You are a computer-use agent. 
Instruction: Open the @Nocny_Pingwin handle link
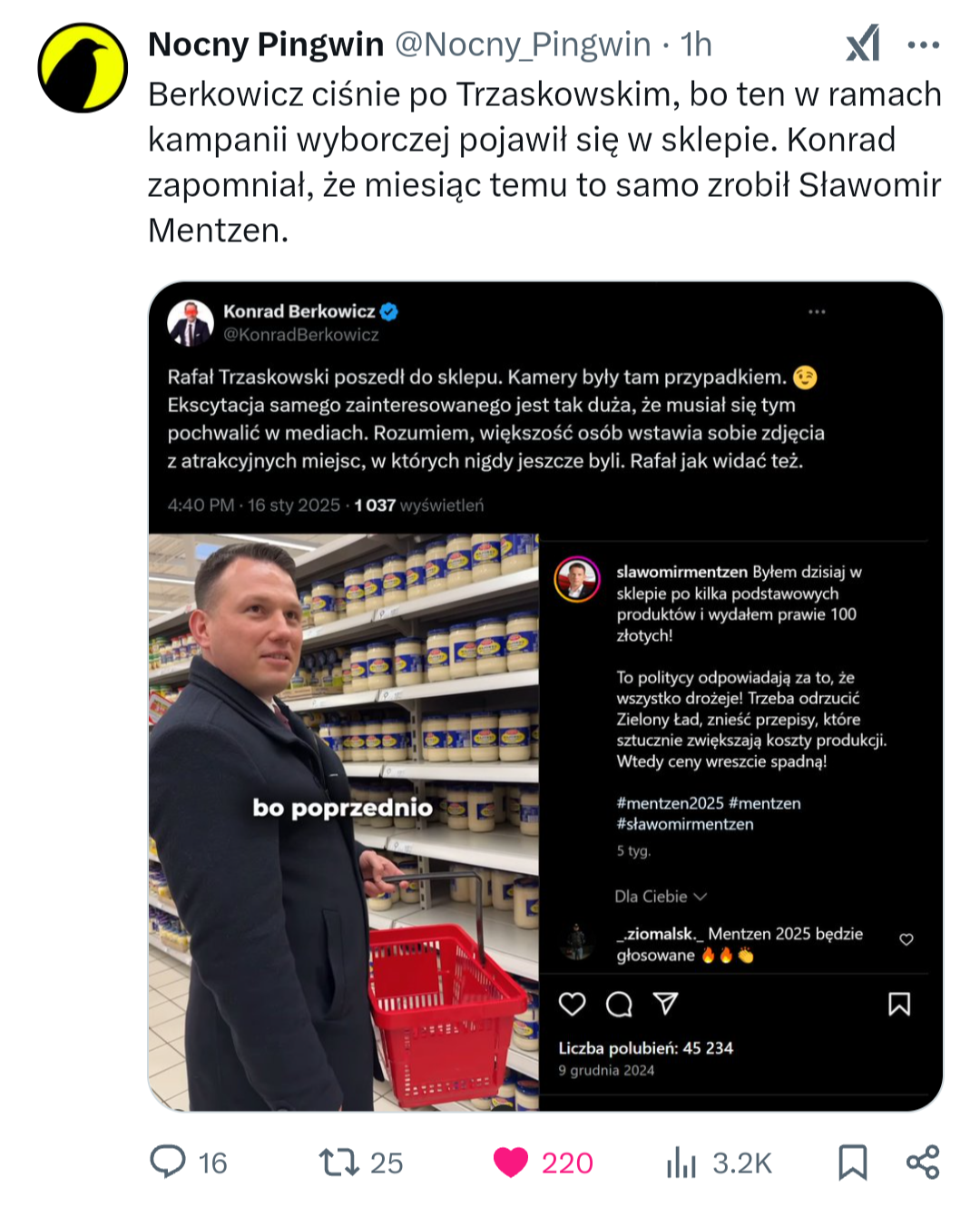(523, 44)
